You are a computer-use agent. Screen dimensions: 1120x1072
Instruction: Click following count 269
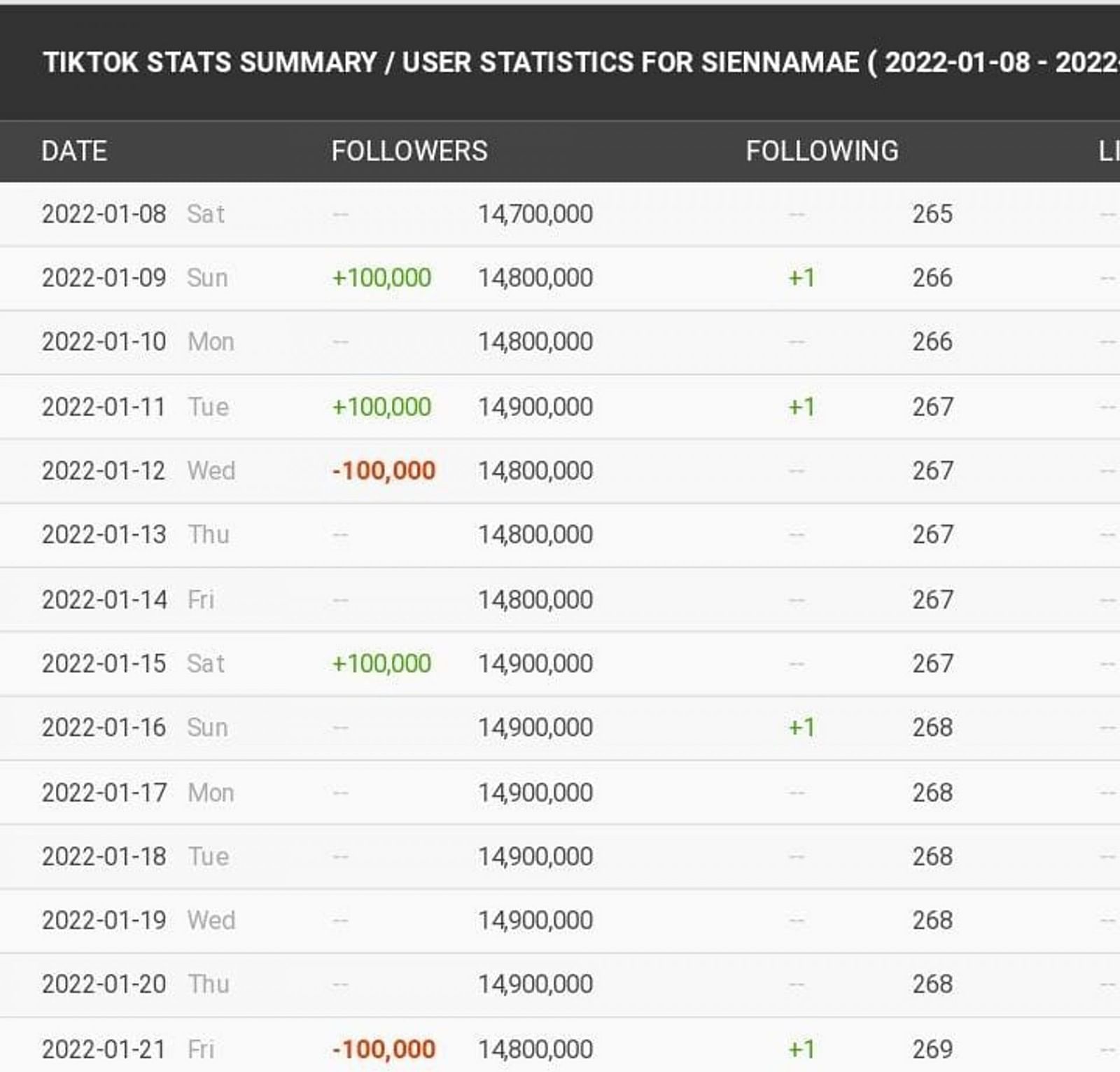click(x=932, y=1050)
